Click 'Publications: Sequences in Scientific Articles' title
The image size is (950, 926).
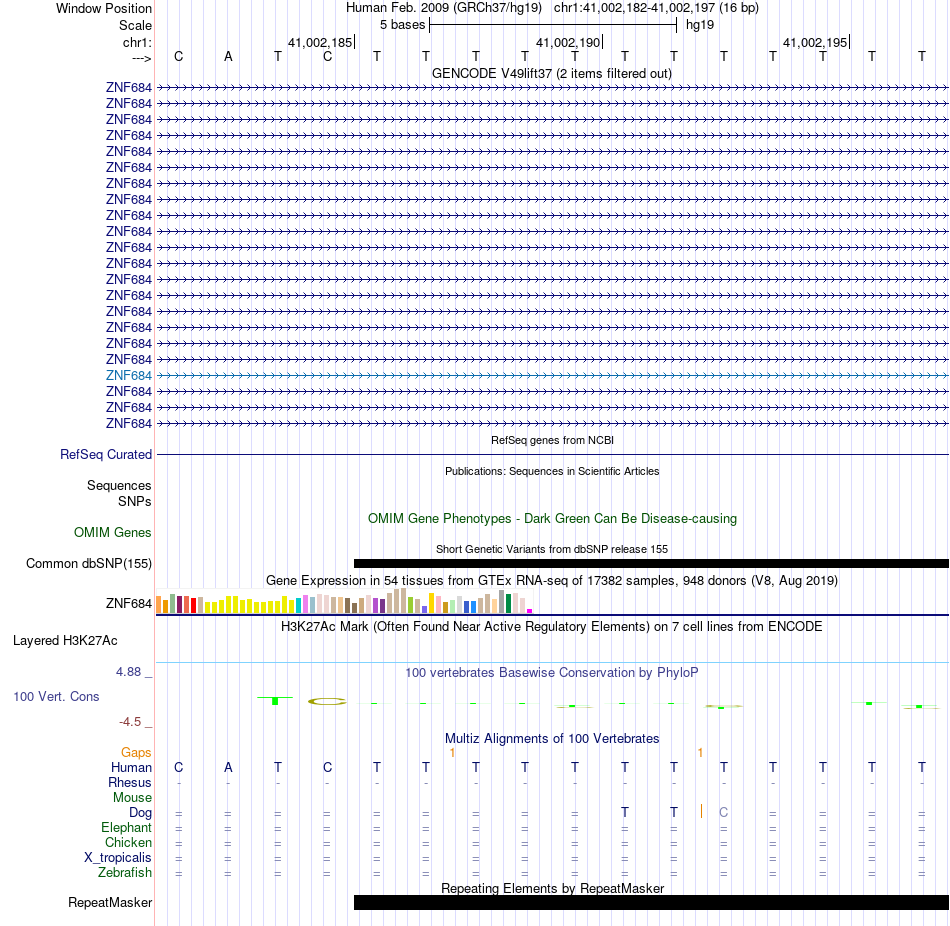552,471
